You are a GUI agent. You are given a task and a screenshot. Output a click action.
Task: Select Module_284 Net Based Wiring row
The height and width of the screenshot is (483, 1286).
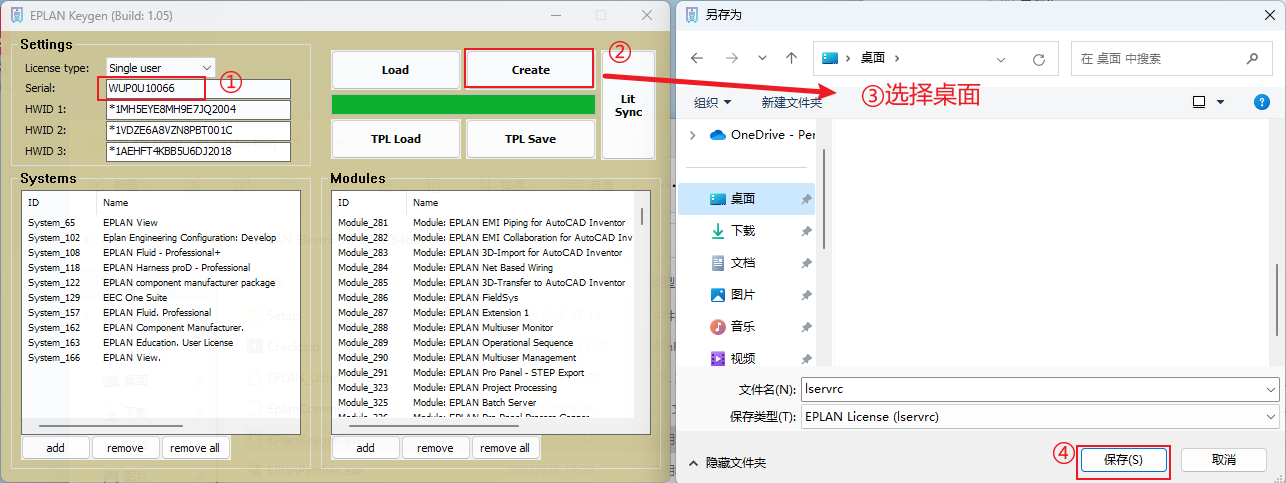click(485, 267)
